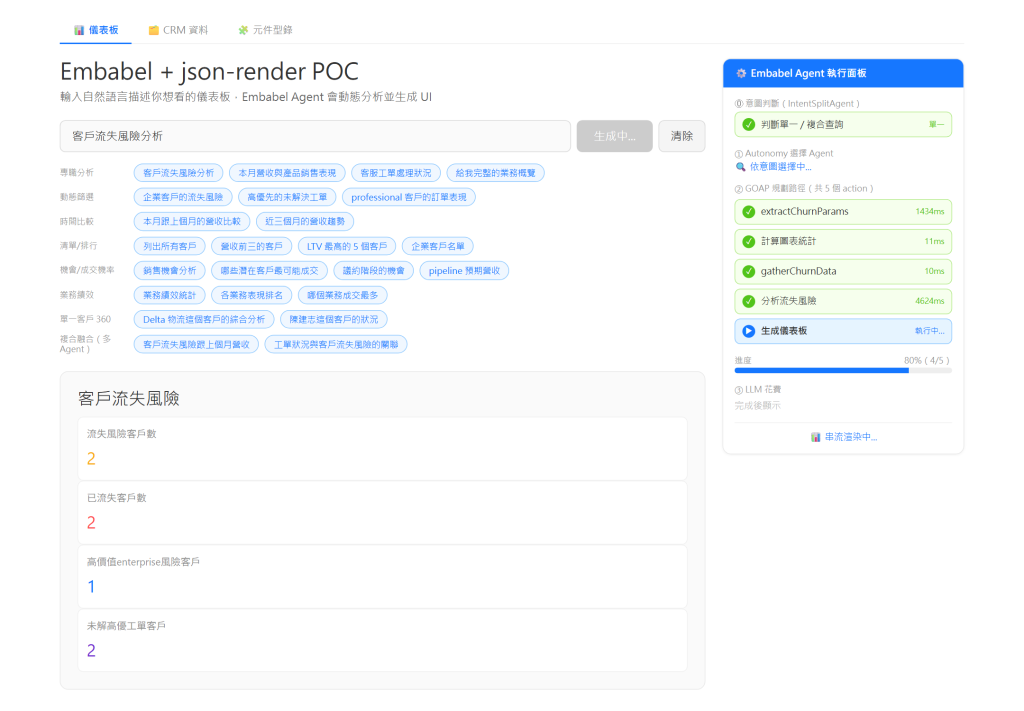
Task: Click the 已流失客戶數 metric card
Action: coord(383,513)
